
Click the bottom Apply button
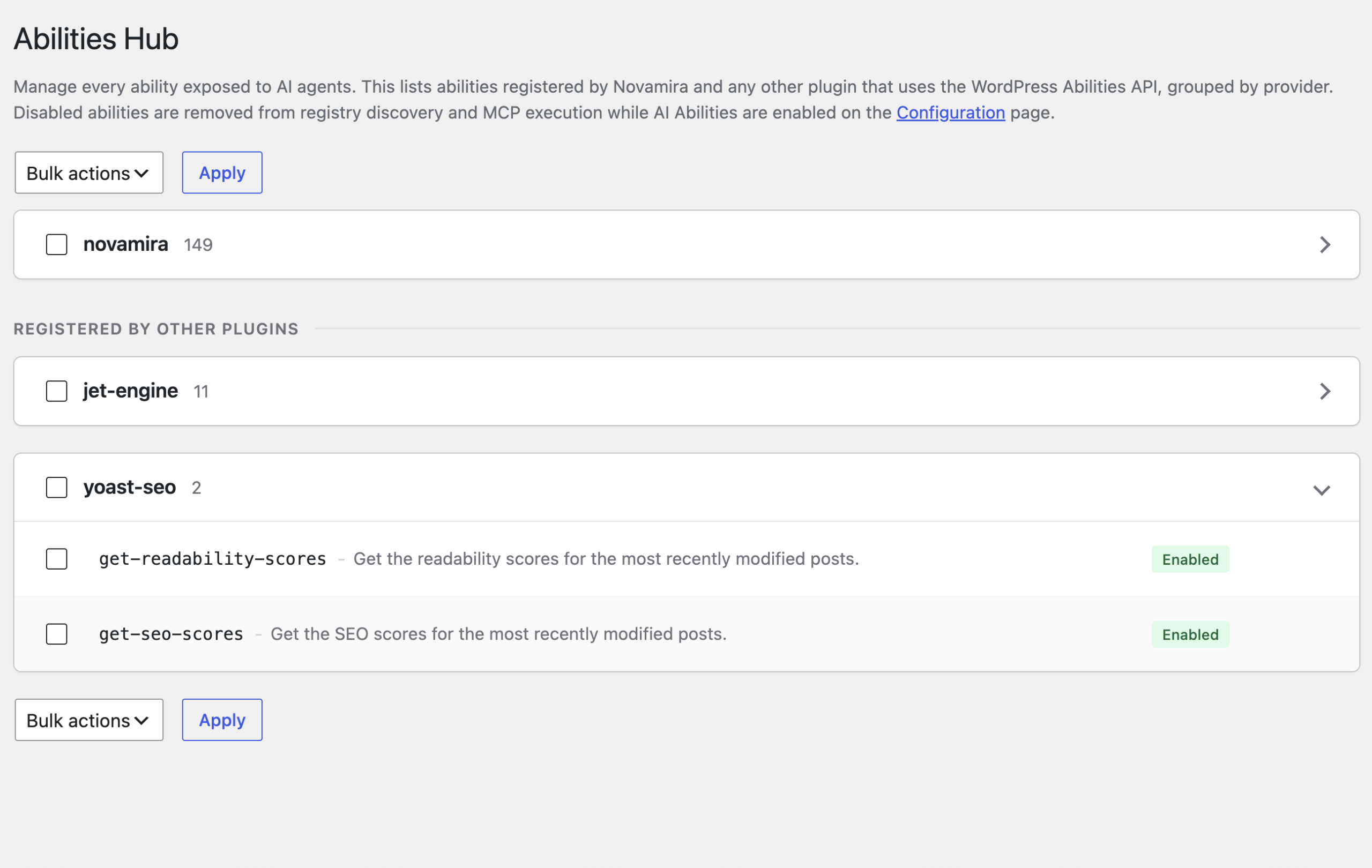point(222,720)
